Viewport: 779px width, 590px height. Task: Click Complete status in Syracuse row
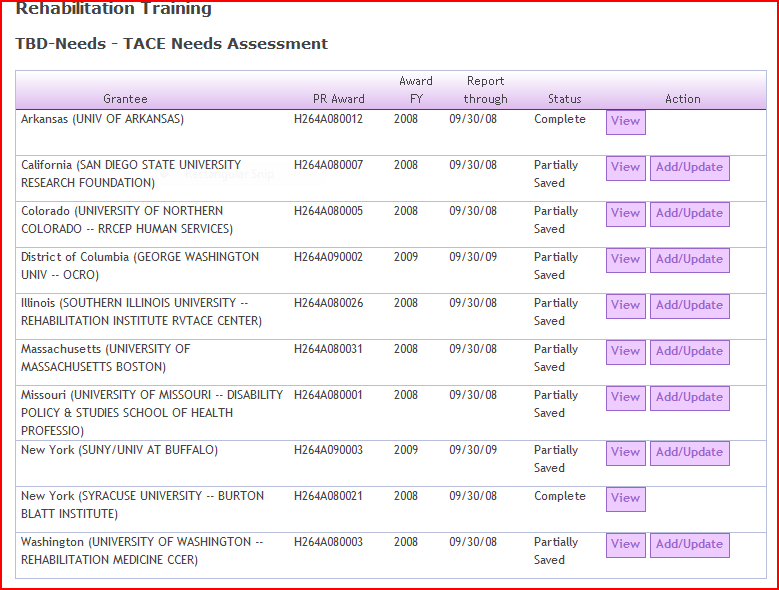tap(560, 496)
